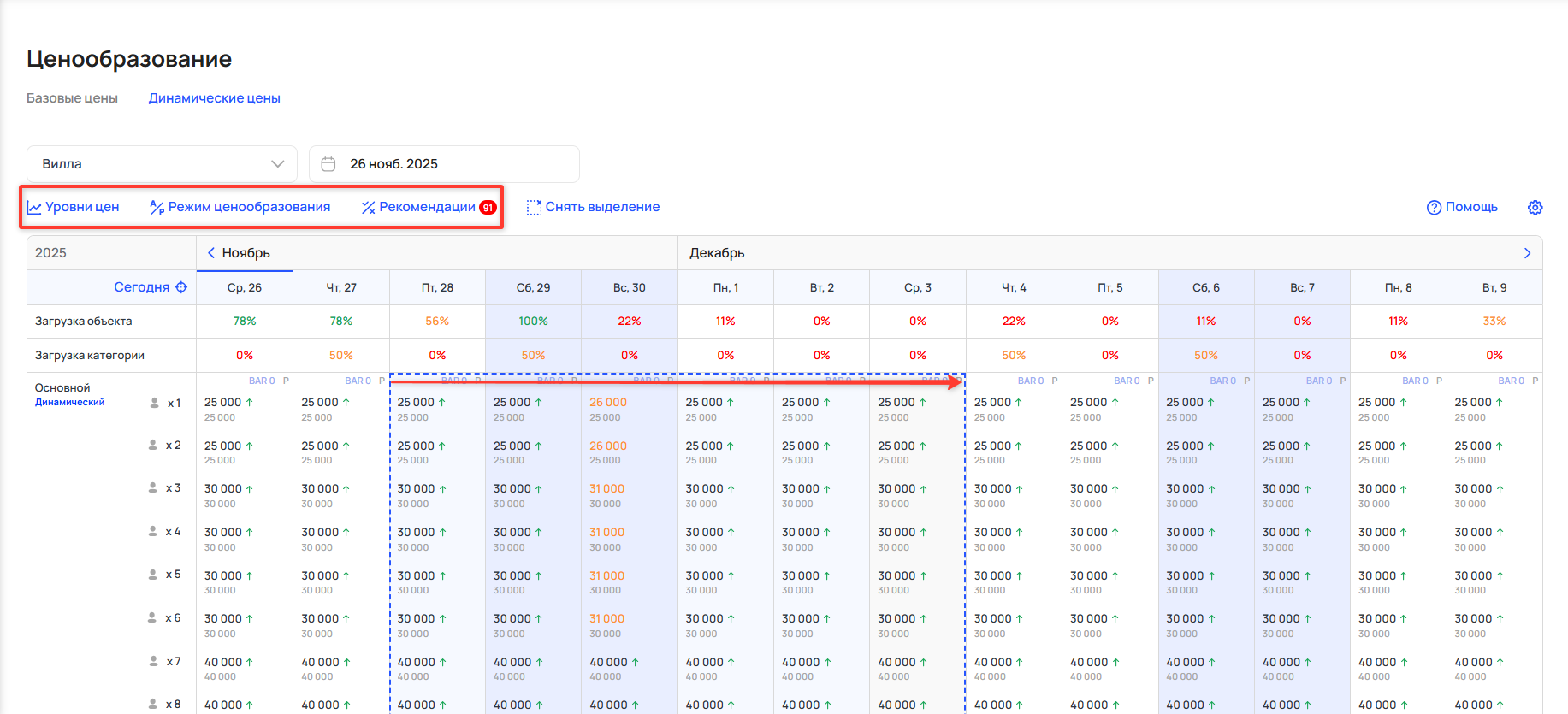Screen dimensions: 1568x714
Task: Click the Сегодня target icon
Action: 181,287
